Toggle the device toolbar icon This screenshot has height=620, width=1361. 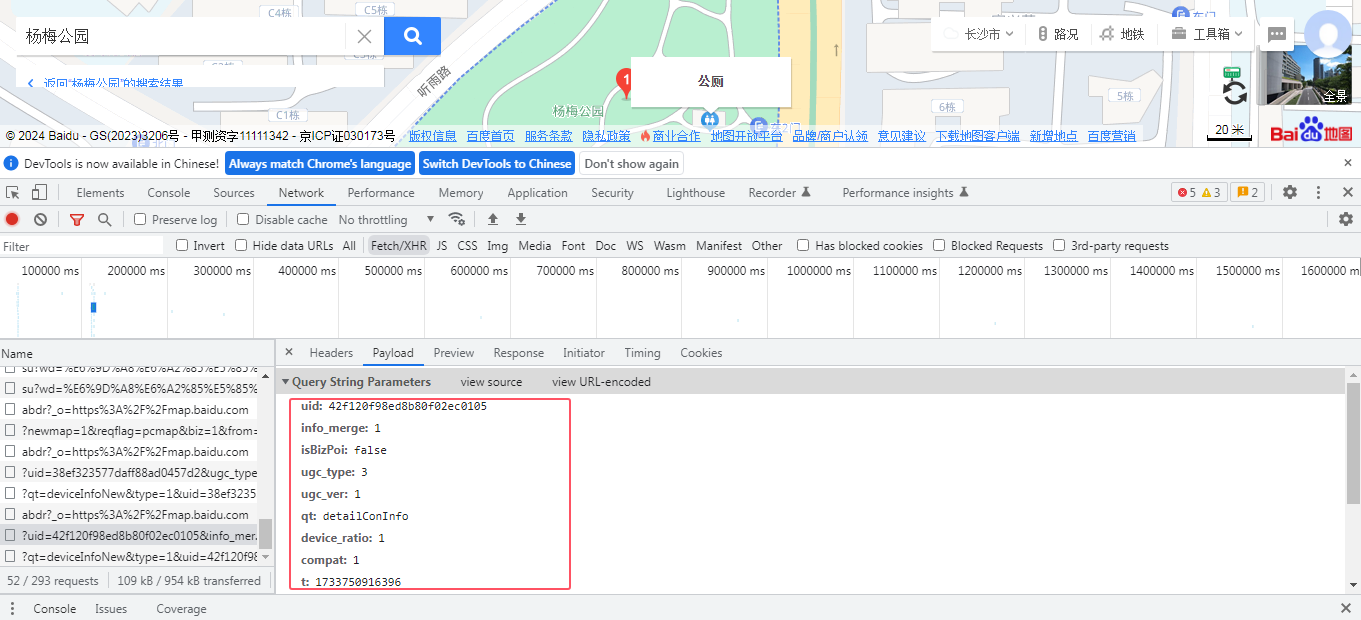[x=39, y=193]
